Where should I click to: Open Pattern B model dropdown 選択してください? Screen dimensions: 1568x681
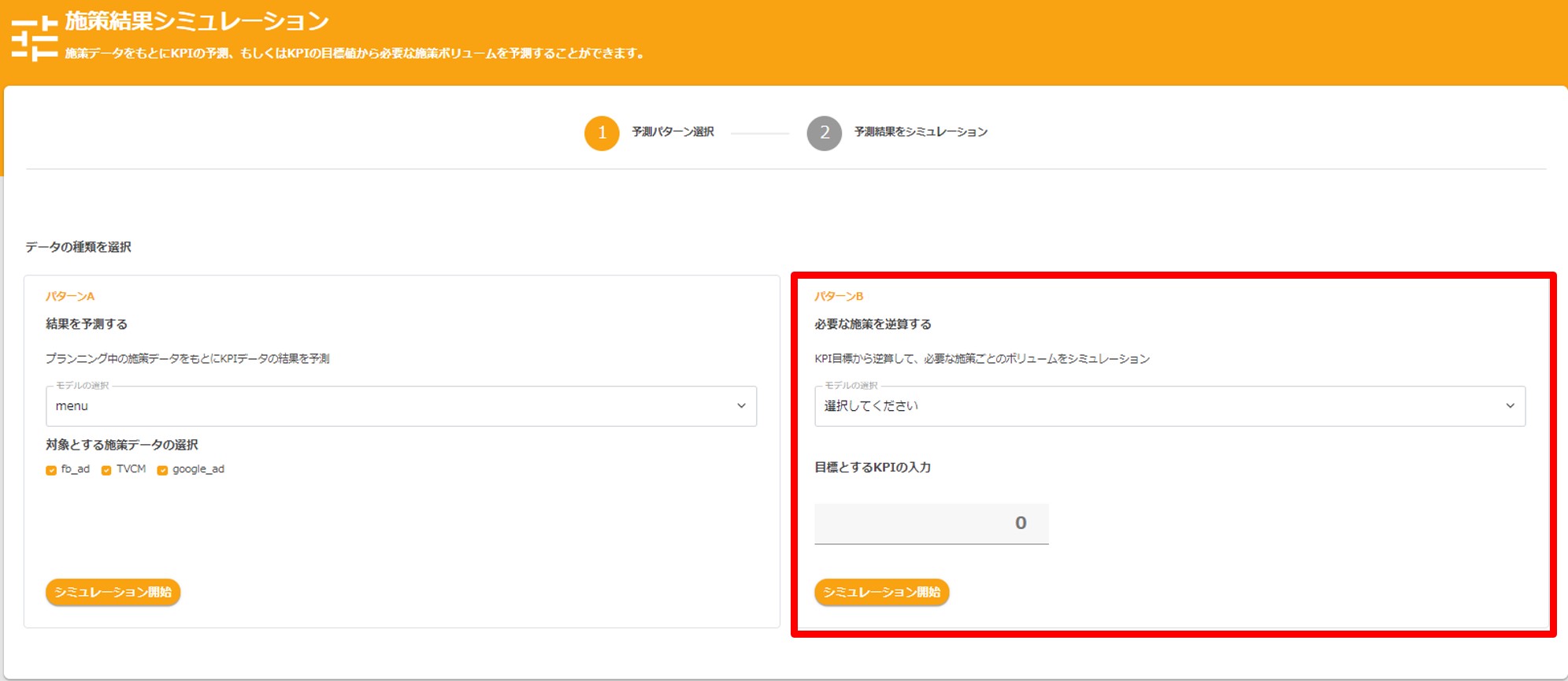pyautogui.click(x=1170, y=405)
